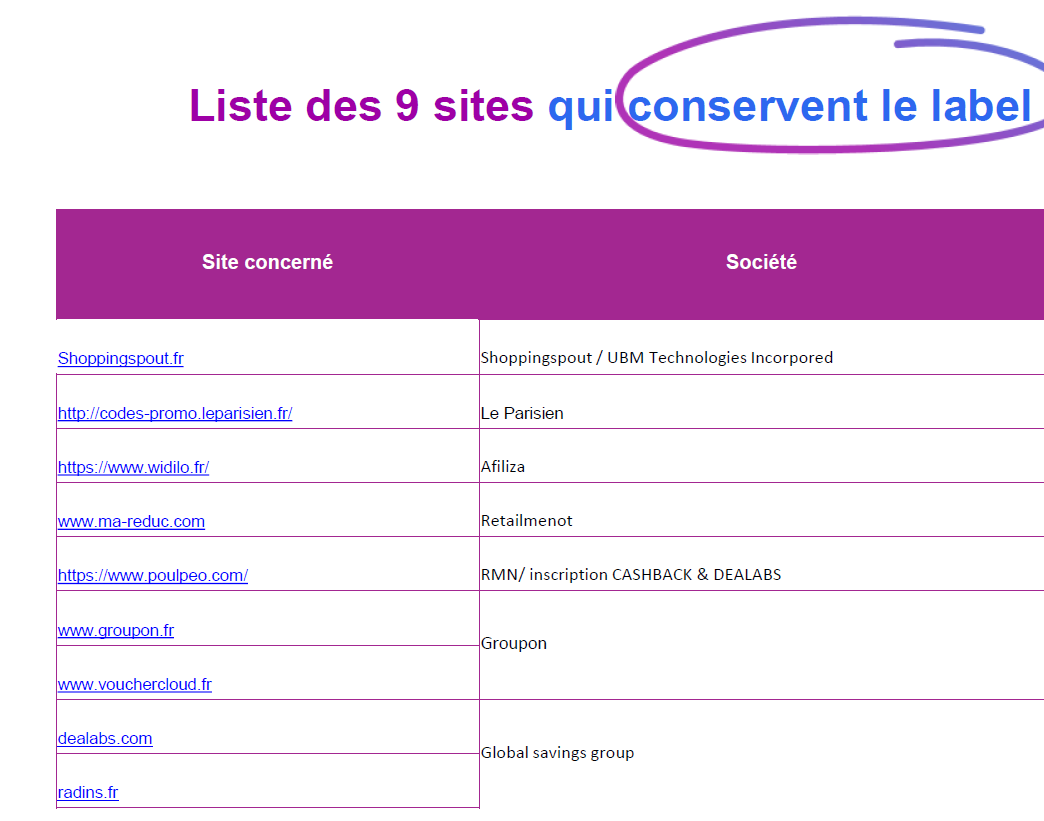Viewport: 1044px width, 821px height.
Task: Select the 'Société' column header
Action: point(761,263)
